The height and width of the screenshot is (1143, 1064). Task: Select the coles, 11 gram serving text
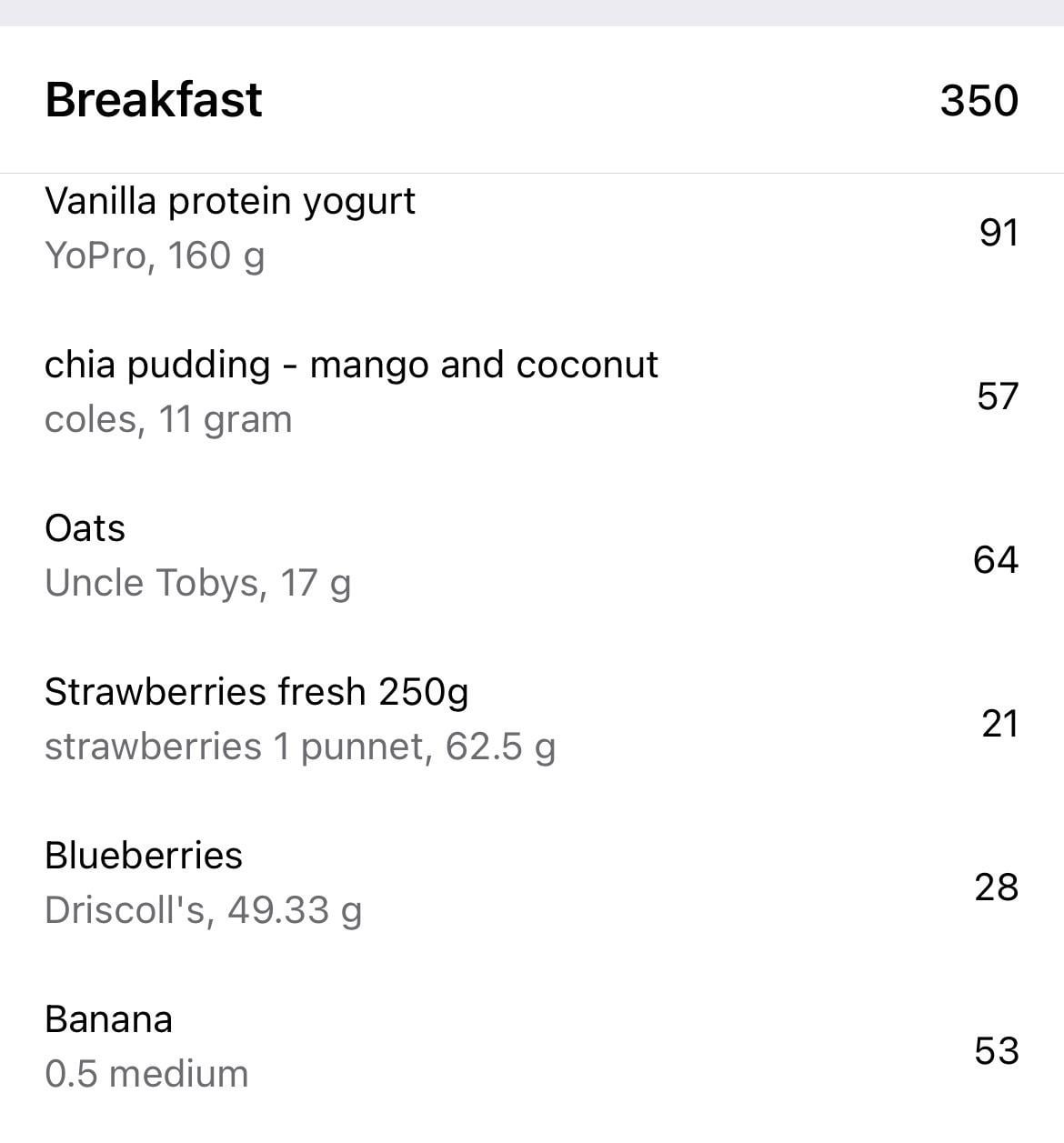pyautogui.click(x=168, y=419)
